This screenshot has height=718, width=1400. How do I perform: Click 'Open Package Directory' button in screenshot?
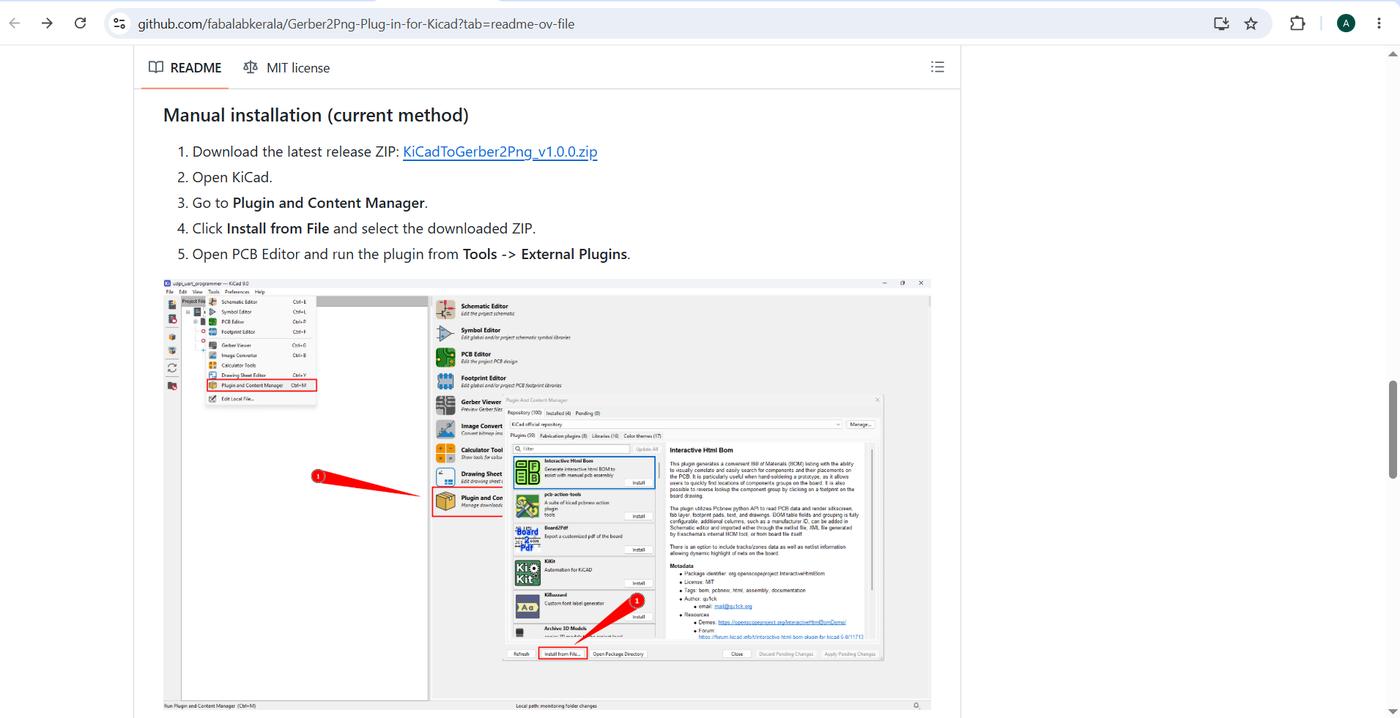pos(618,654)
